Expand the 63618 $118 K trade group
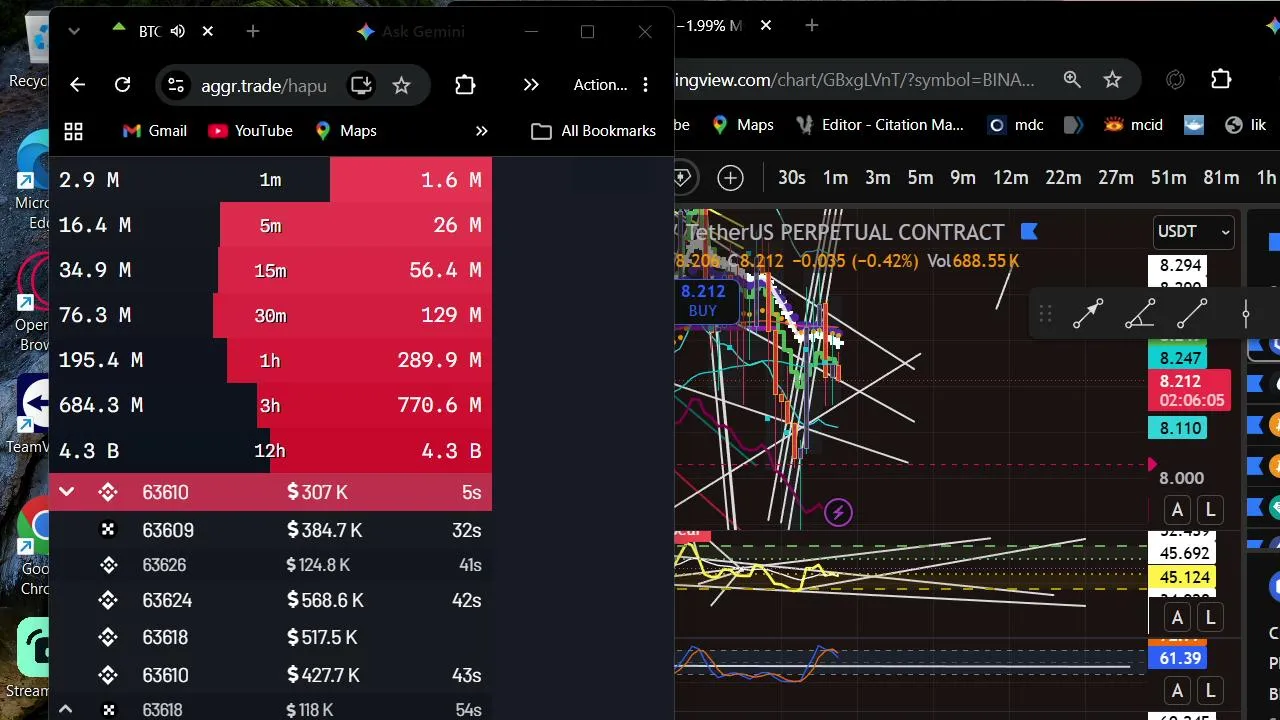Viewport: 1280px width, 720px height. pyautogui.click(x=66, y=709)
